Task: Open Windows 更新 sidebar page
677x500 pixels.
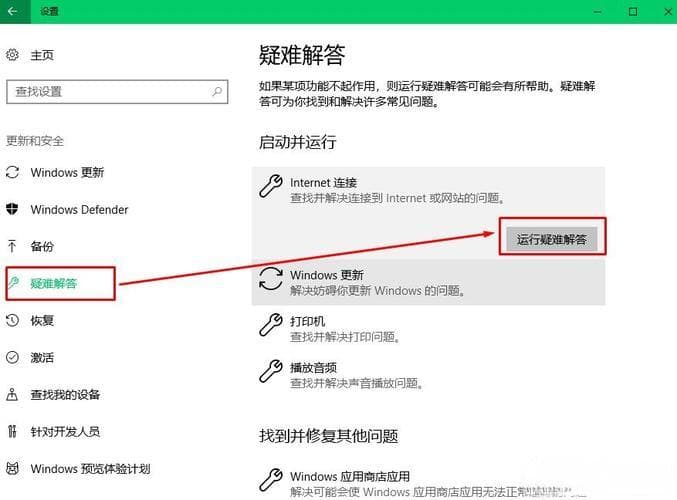Action: (x=67, y=173)
